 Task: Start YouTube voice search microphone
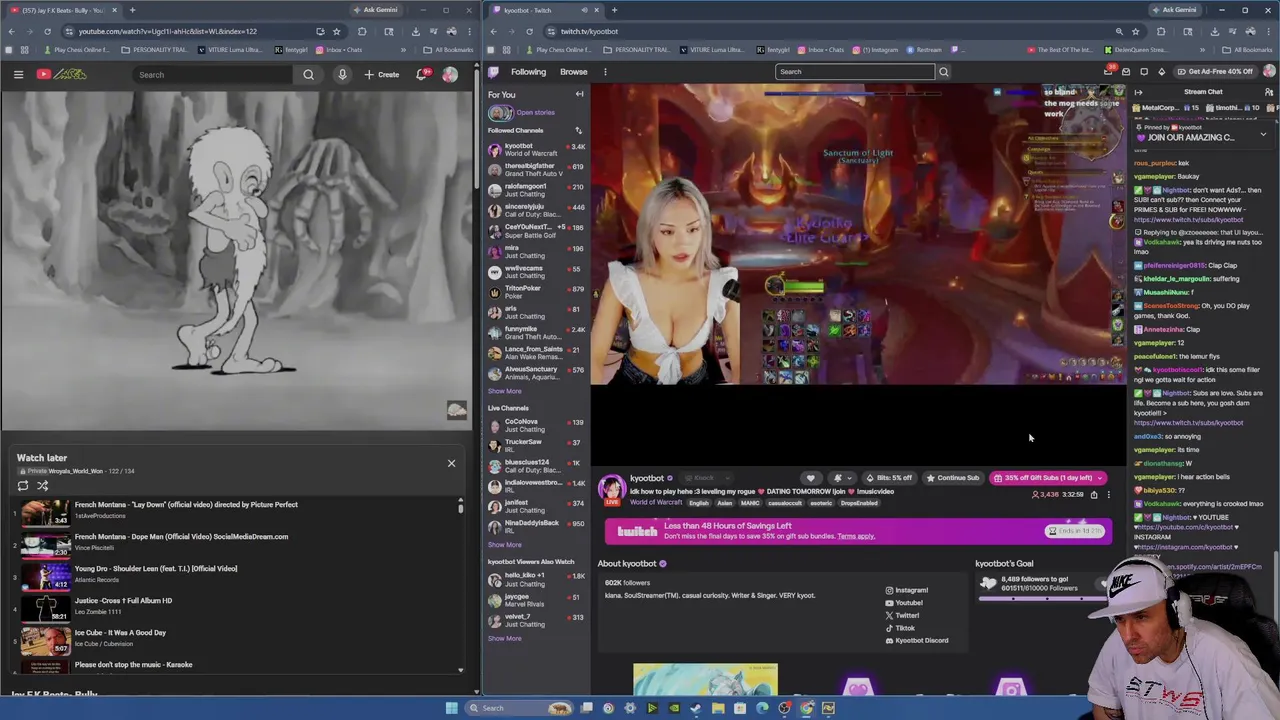(342, 74)
